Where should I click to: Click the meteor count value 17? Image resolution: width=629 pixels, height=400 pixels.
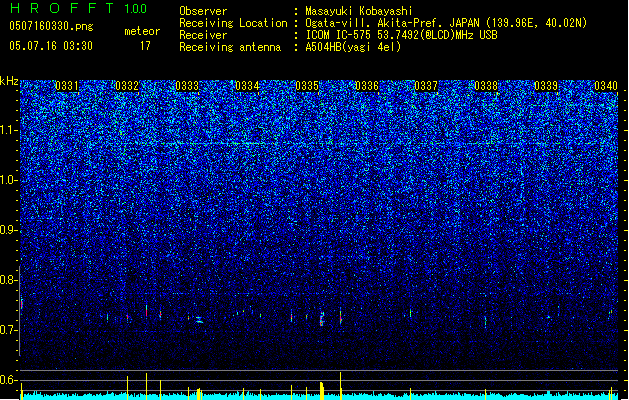click(x=145, y=46)
